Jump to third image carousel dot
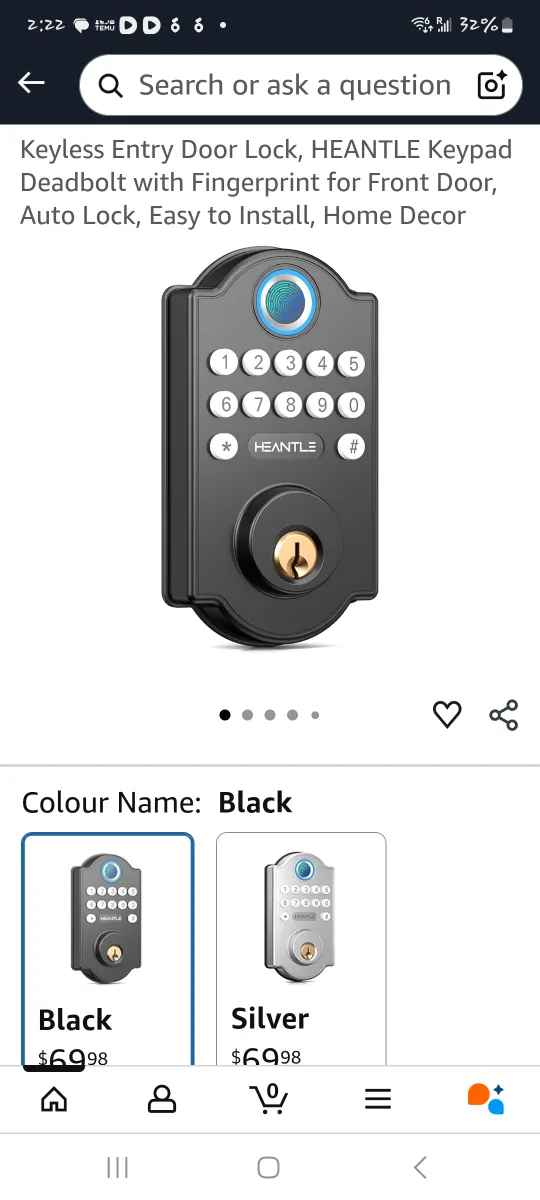Image resolution: width=540 pixels, height=1200 pixels. [x=270, y=715]
